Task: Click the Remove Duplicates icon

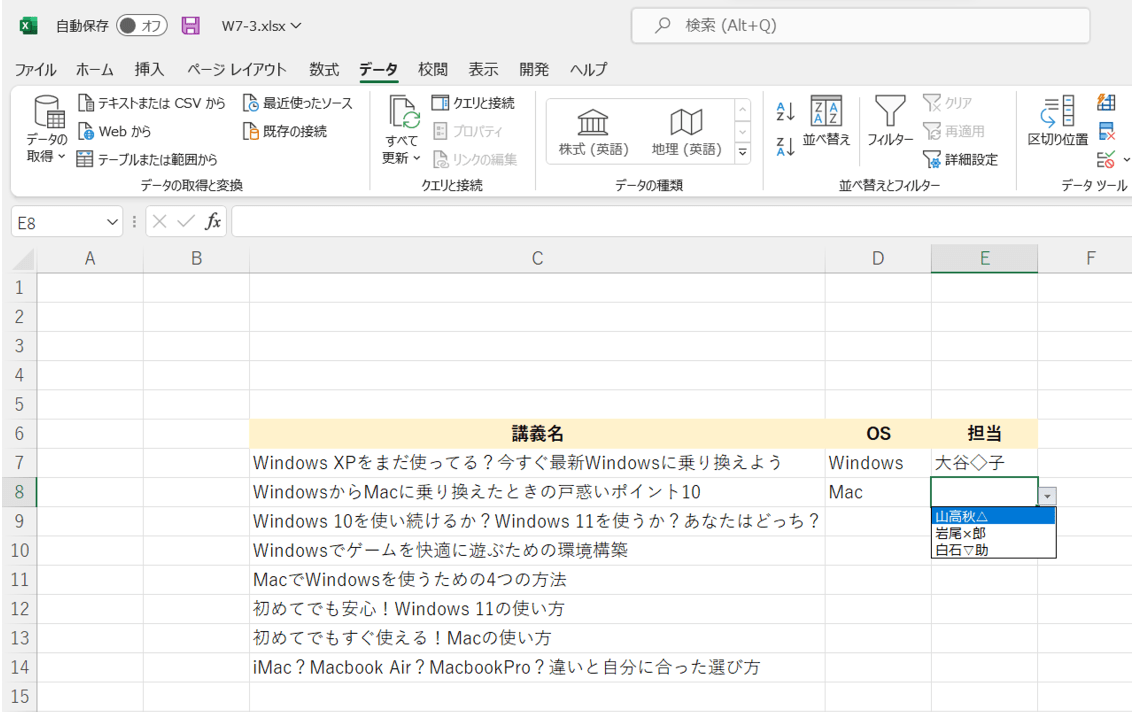Action: point(1106,131)
